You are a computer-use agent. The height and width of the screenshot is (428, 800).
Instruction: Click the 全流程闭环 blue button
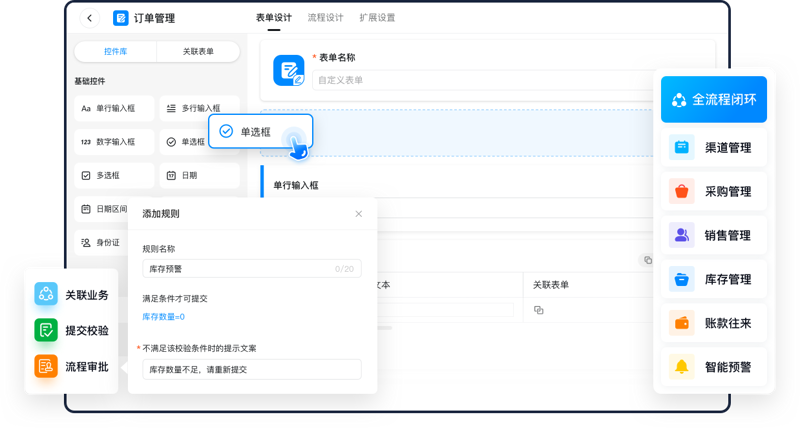(x=714, y=99)
